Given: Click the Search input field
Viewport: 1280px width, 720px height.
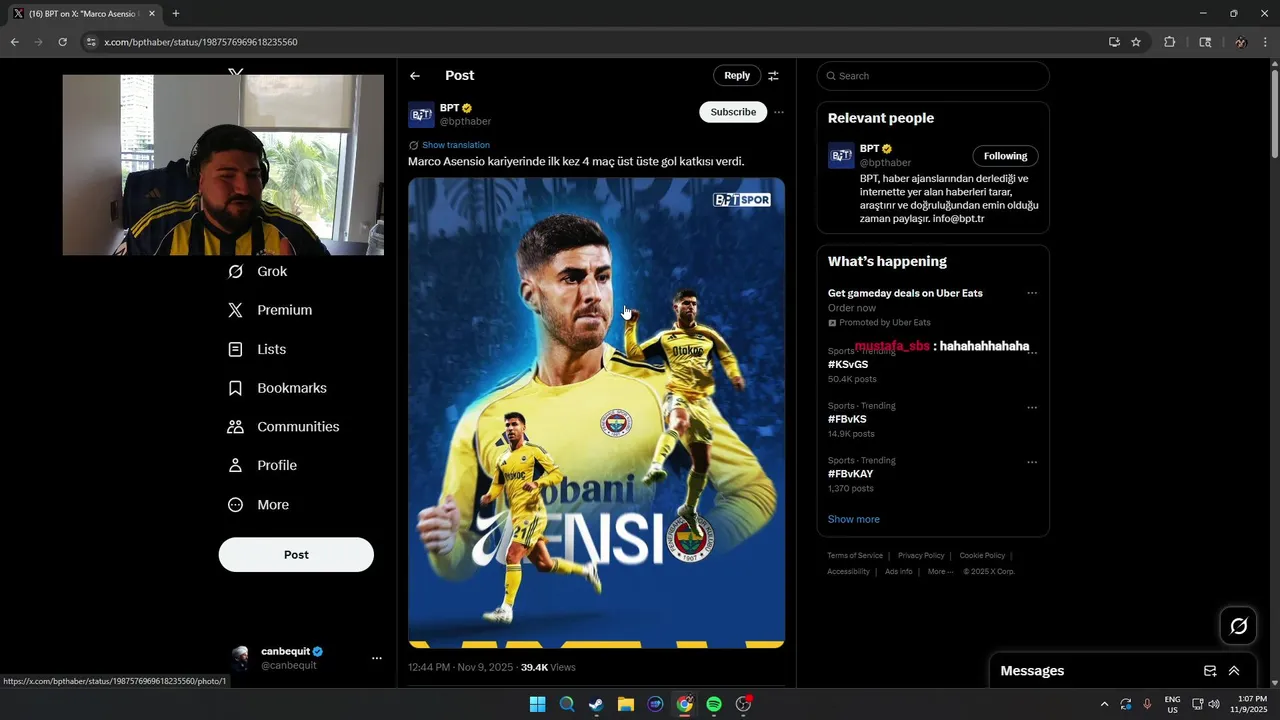Looking at the screenshot, I should point(933,76).
